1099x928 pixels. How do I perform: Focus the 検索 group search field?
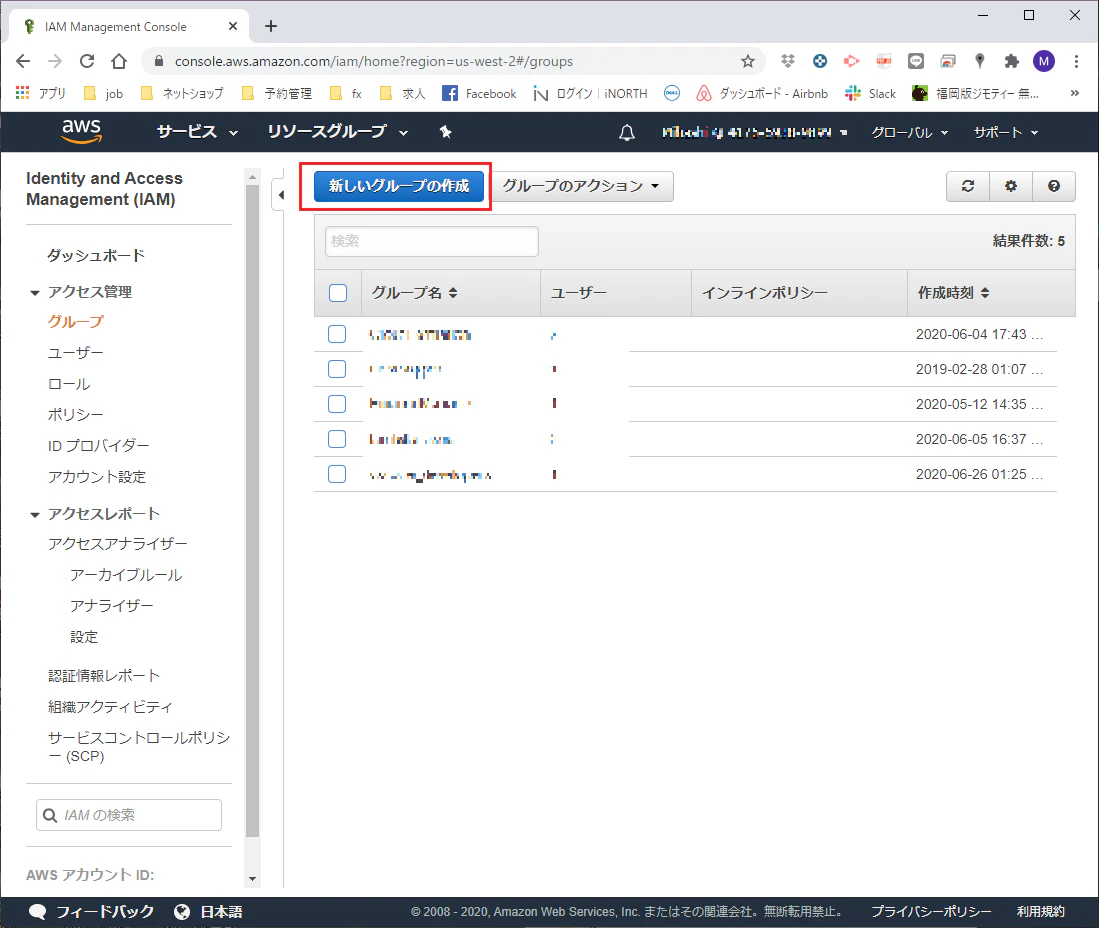point(432,241)
